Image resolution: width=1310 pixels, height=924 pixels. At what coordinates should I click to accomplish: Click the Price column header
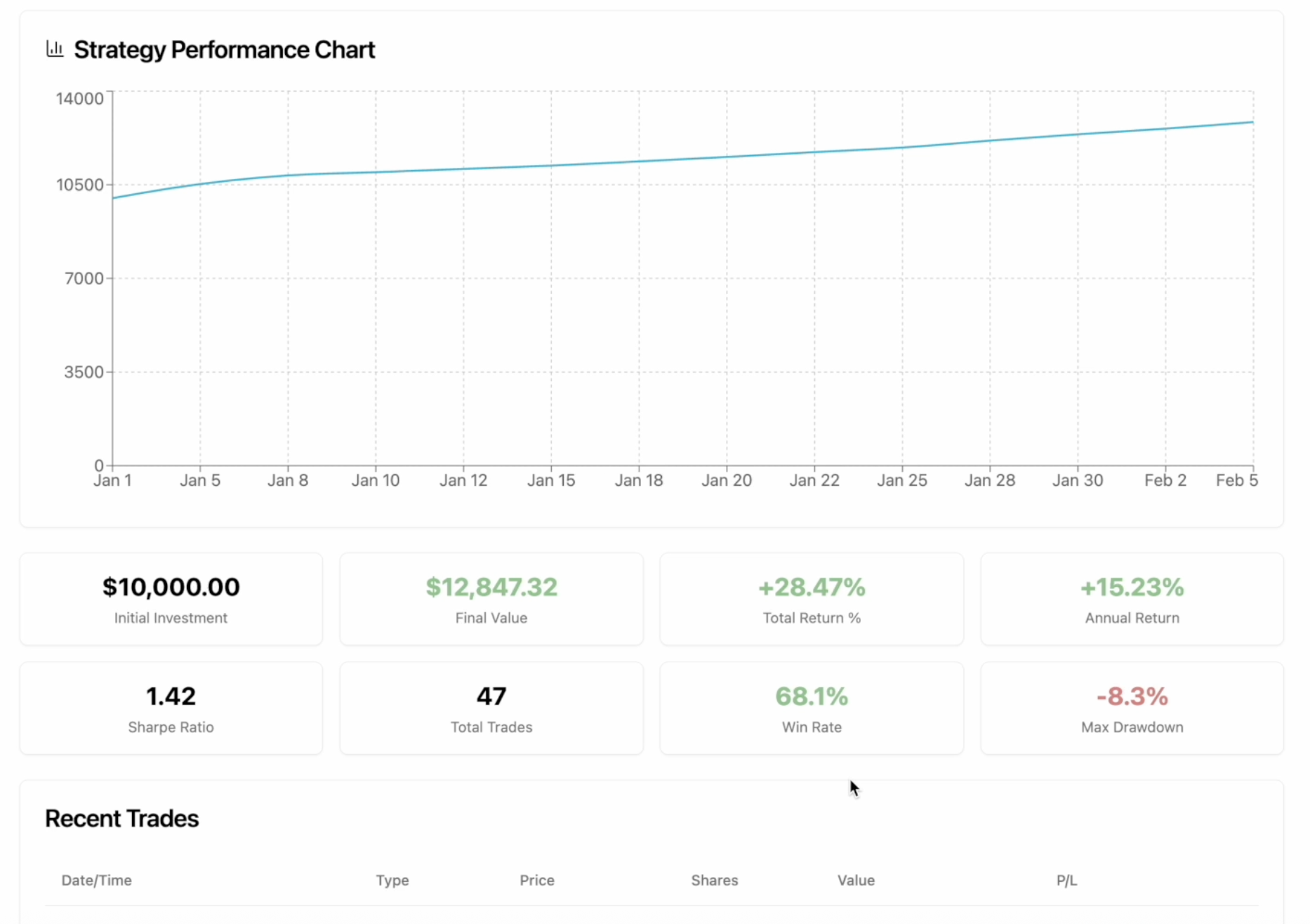[536, 880]
